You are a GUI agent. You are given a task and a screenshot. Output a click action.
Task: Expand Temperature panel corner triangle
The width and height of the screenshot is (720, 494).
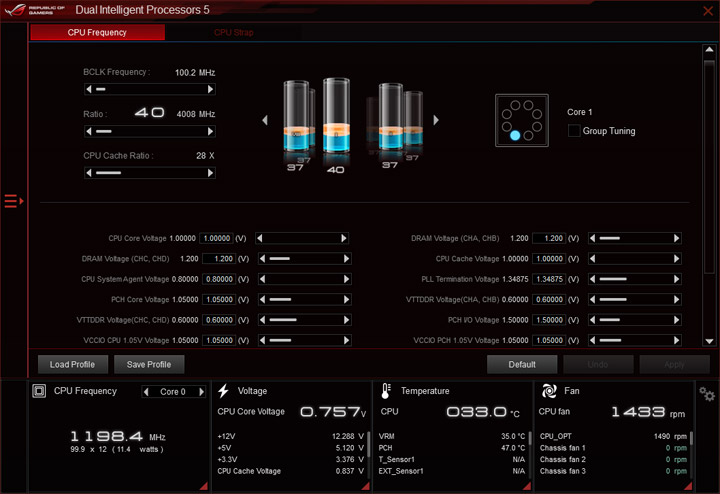pos(527,486)
